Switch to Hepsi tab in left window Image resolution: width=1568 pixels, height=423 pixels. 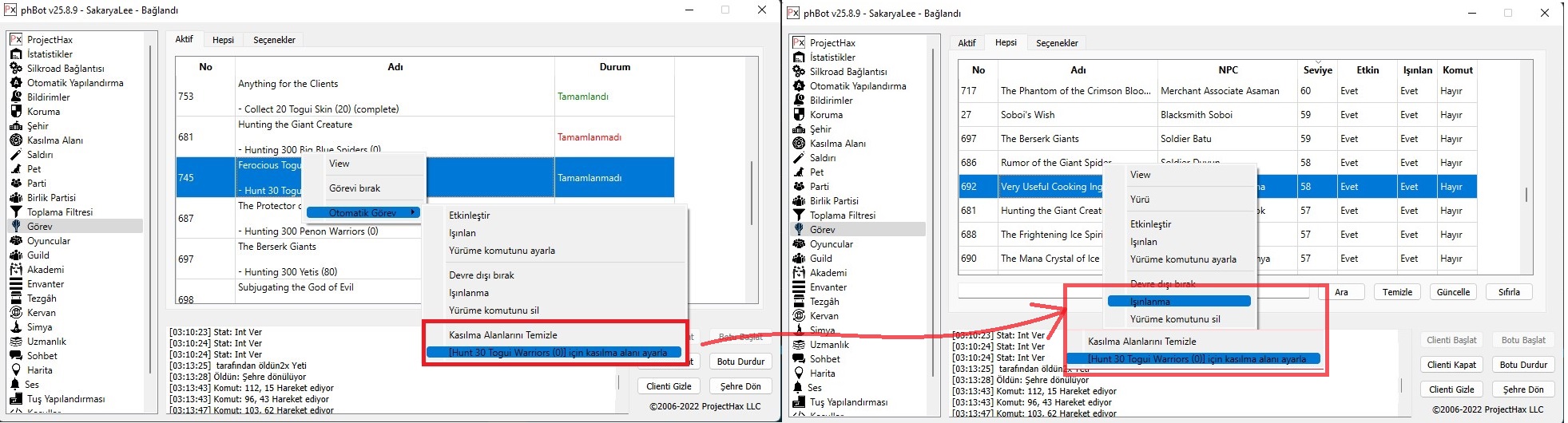click(x=223, y=40)
